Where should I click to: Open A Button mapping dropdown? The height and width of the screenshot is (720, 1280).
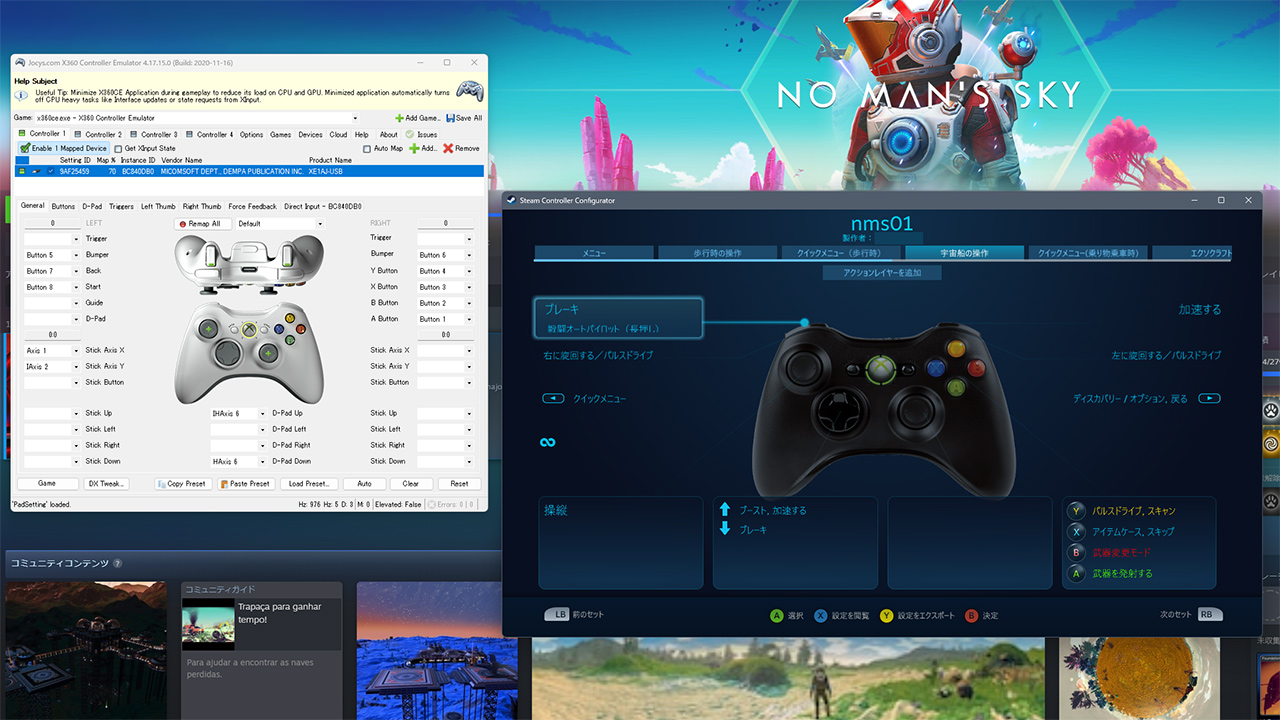click(468, 319)
